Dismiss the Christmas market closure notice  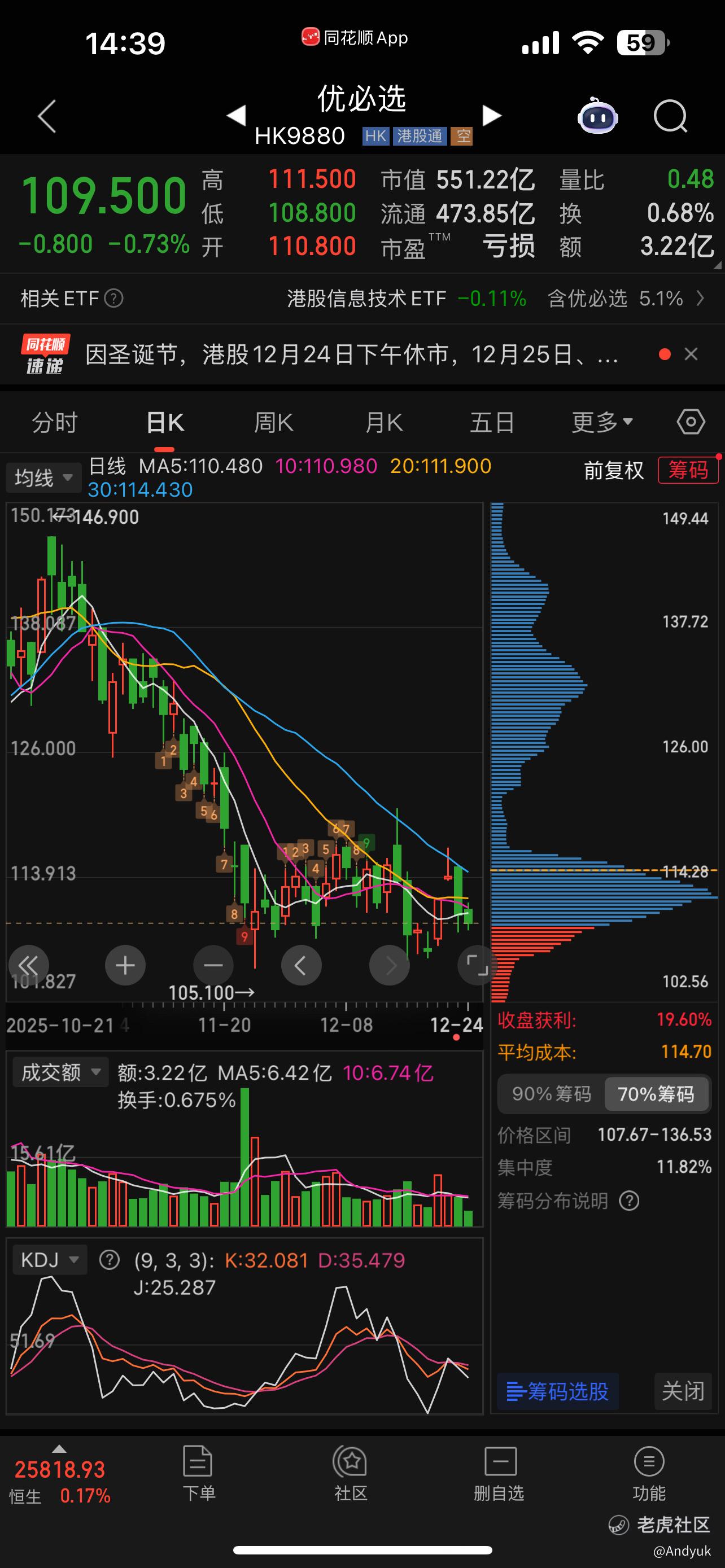(691, 354)
